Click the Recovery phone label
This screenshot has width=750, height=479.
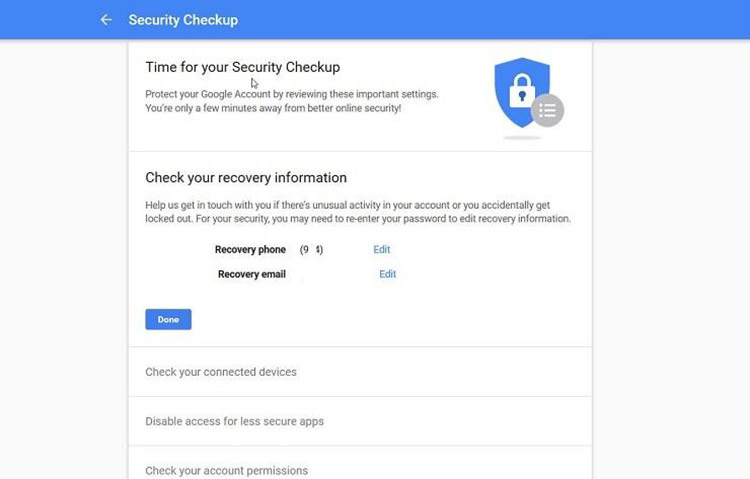250,250
